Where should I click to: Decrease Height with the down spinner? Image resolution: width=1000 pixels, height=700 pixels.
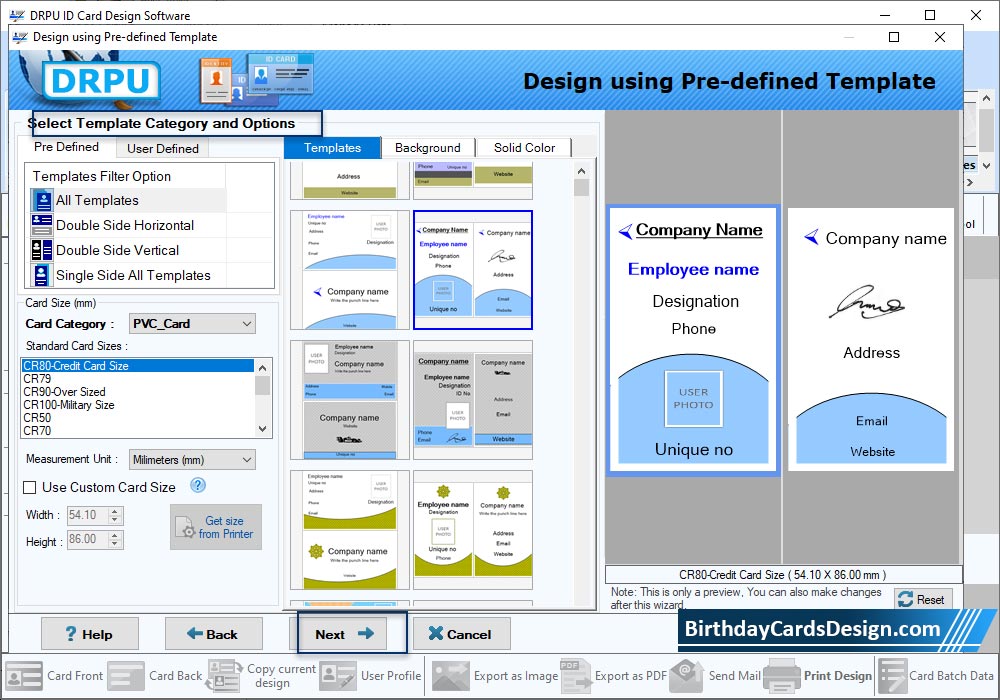pos(115,544)
